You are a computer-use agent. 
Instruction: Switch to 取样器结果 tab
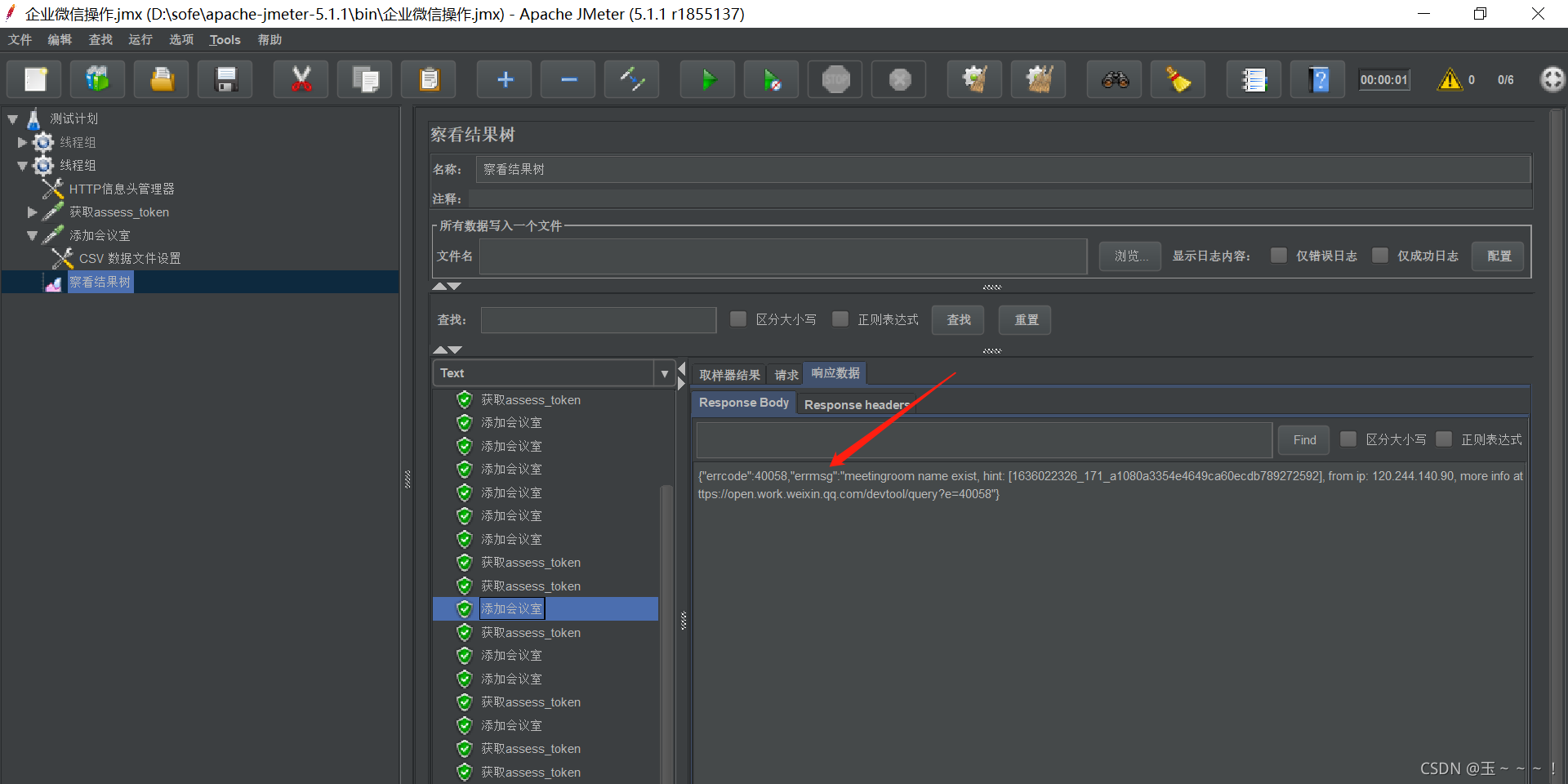[729, 375]
